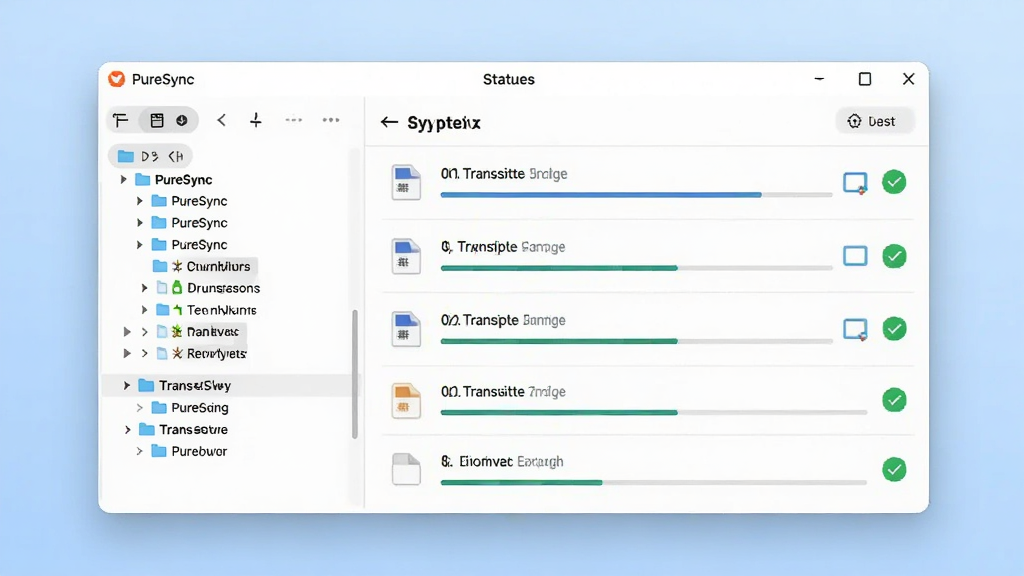Click the file icon of Transsitte Sridge row
Image resolution: width=1024 pixels, height=576 pixels.
(406, 182)
